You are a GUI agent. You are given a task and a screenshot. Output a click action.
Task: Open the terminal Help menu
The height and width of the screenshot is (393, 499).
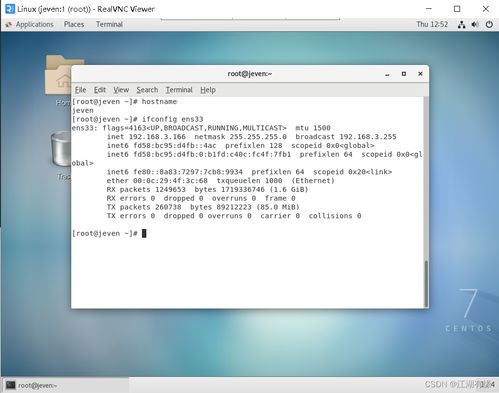tap(208, 90)
